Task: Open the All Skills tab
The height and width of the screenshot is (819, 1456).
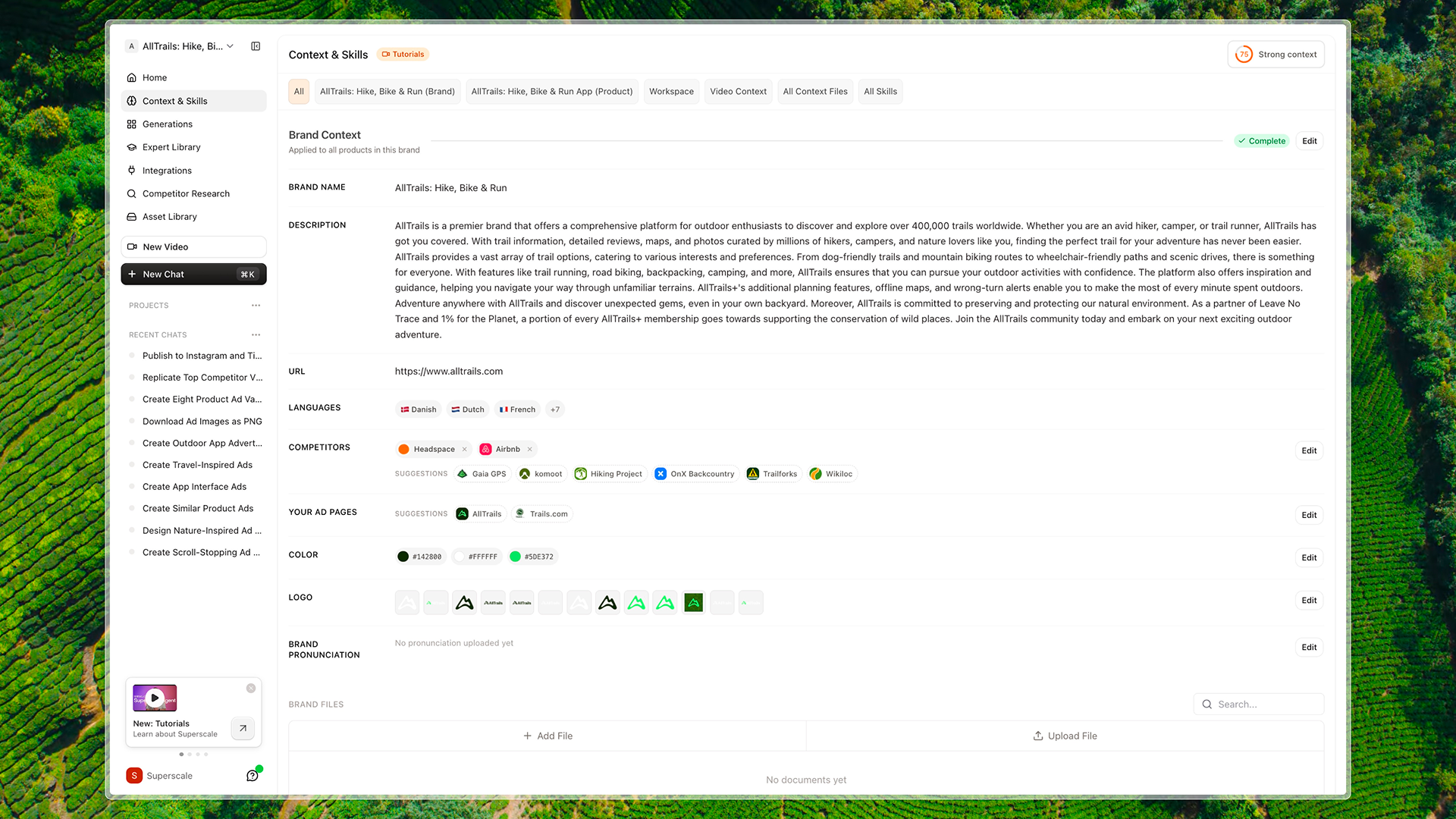Action: (x=880, y=92)
